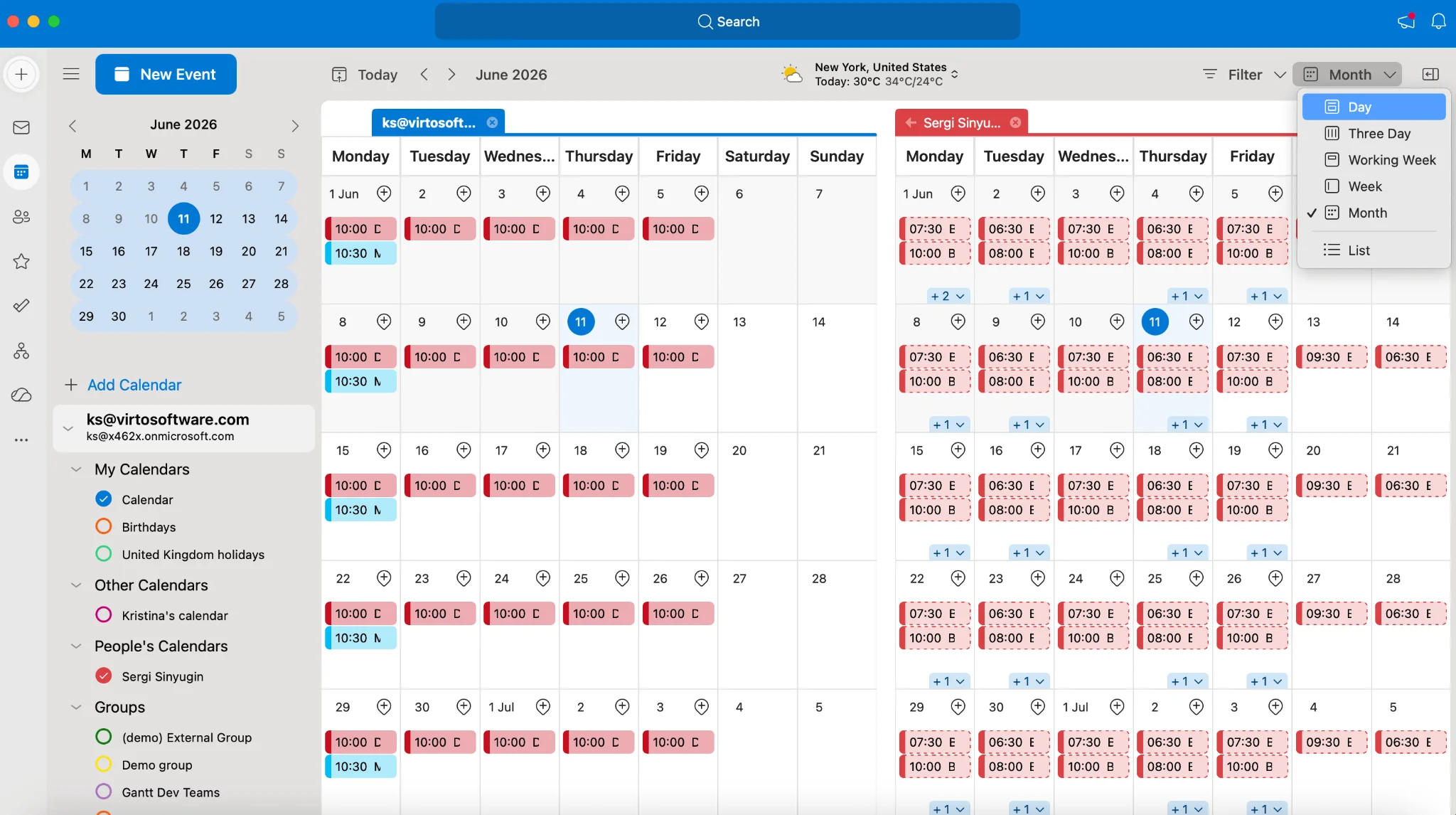
Task: Add an event on 16 June in Sergi's calendar
Action: coord(1038,450)
